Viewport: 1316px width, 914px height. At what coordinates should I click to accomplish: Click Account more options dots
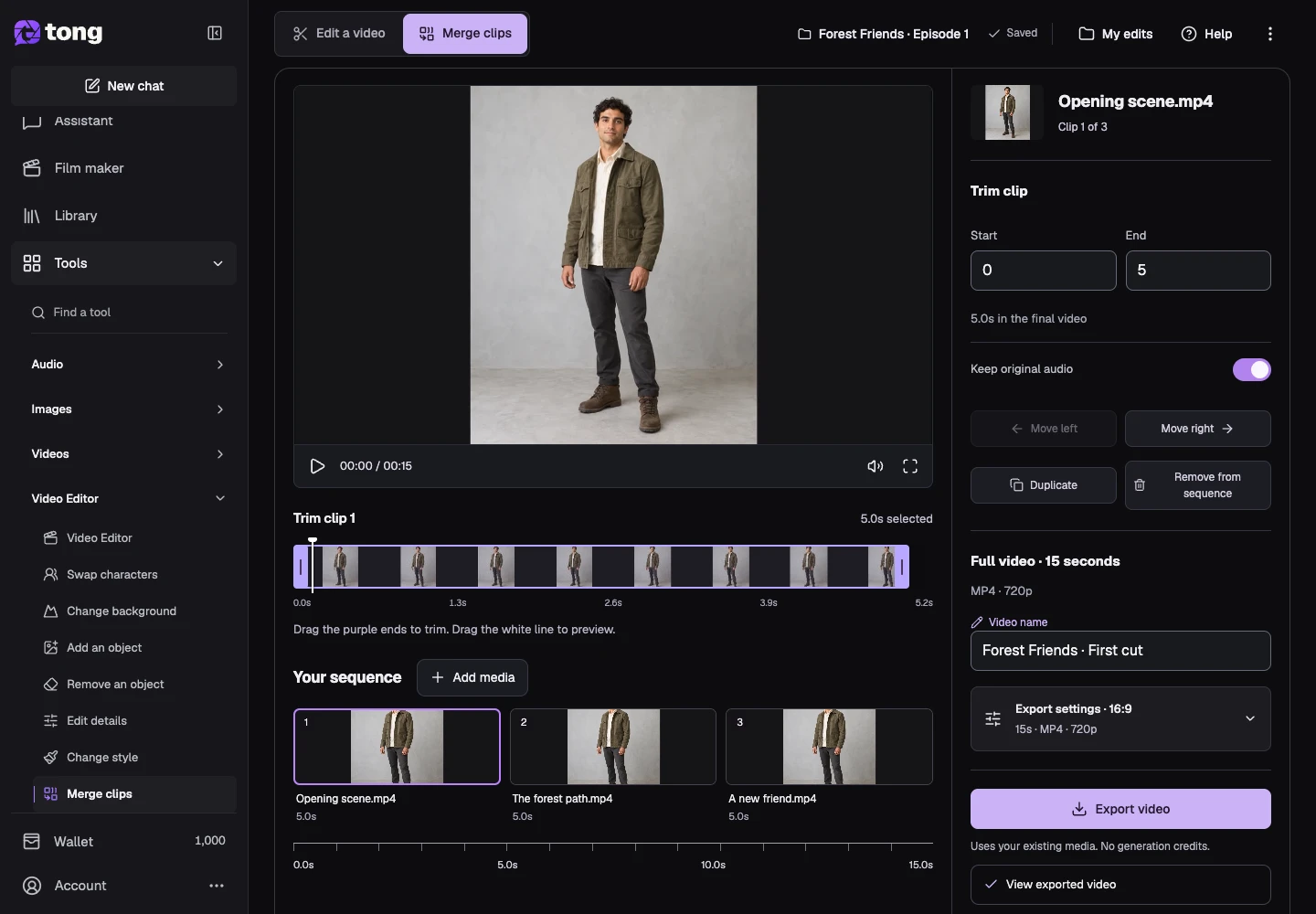[217, 886]
